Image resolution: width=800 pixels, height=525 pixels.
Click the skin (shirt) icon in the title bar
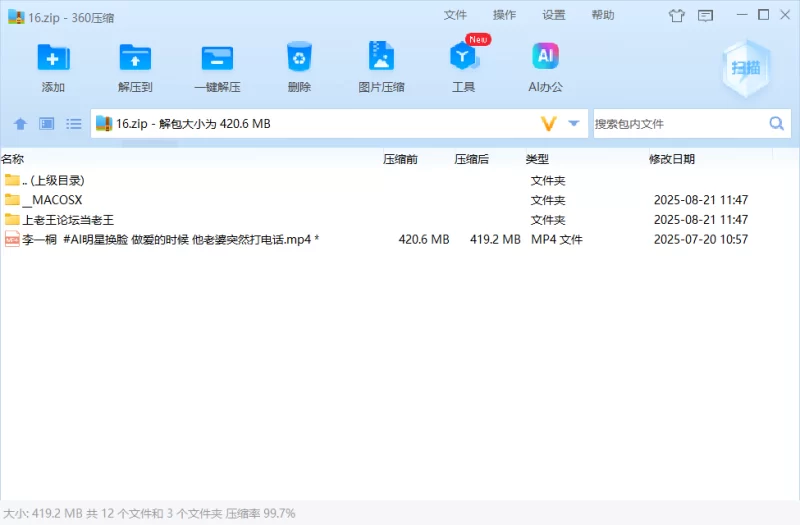[677, 15]
